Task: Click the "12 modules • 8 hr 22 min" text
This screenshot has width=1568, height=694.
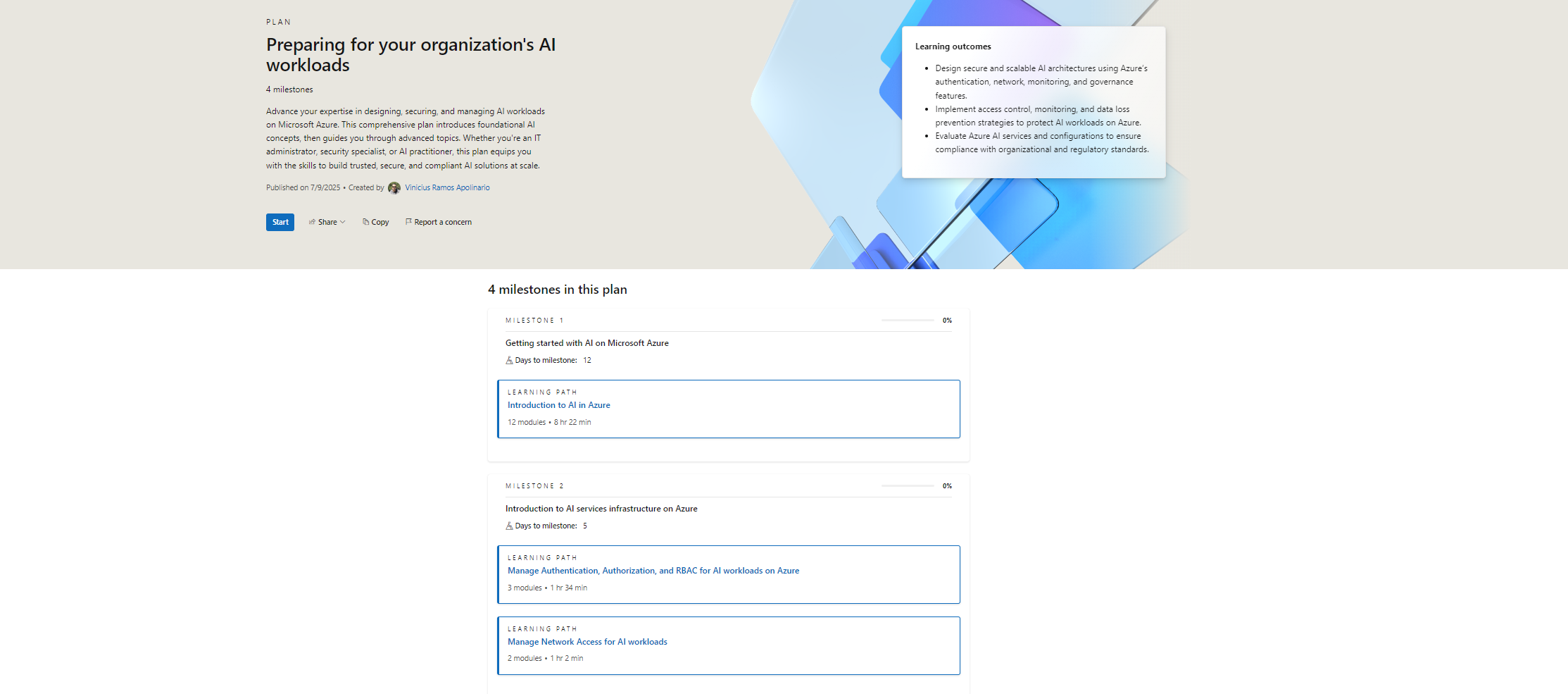Action: point(549,423)
